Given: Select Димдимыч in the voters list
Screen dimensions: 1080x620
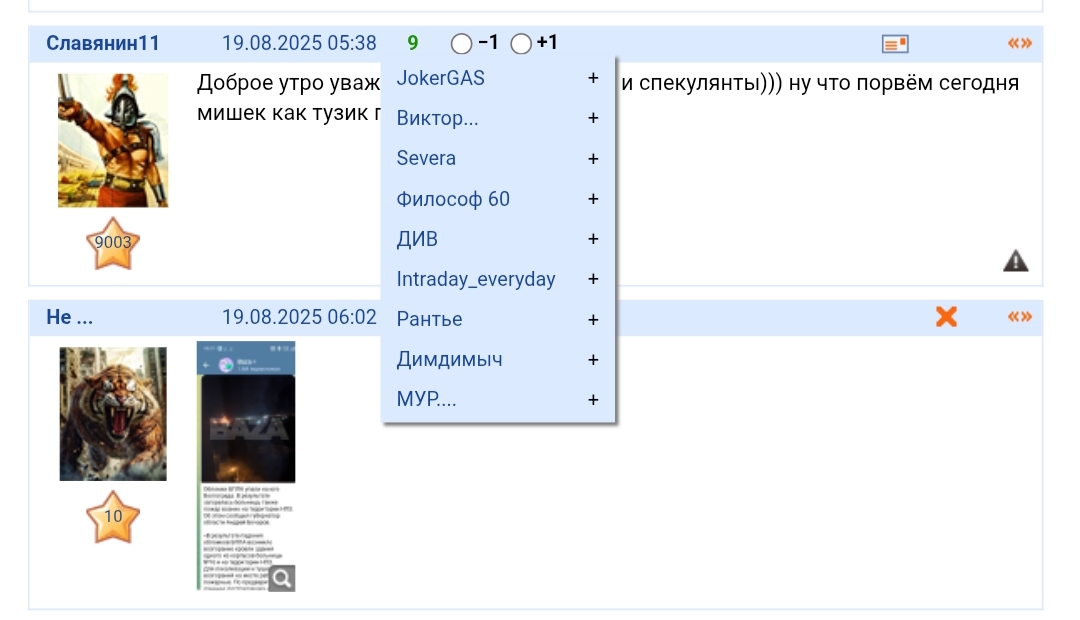Looking at the screenshot, I should point(449,360).
